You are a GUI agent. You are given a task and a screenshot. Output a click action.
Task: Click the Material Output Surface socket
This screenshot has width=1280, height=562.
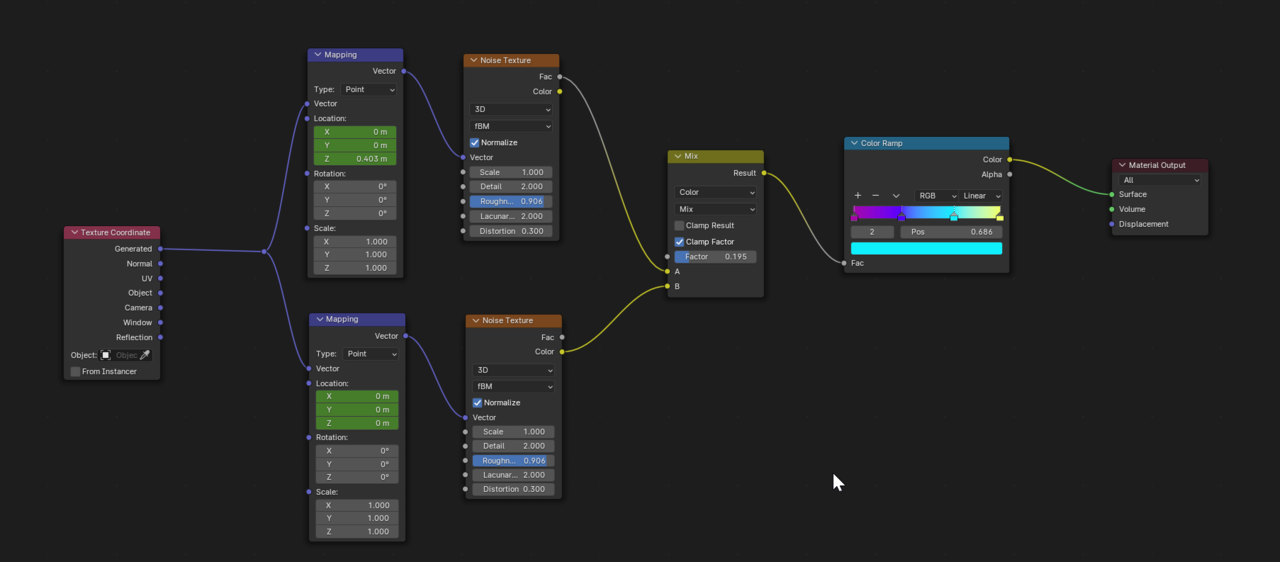(x=1112, y=194)
